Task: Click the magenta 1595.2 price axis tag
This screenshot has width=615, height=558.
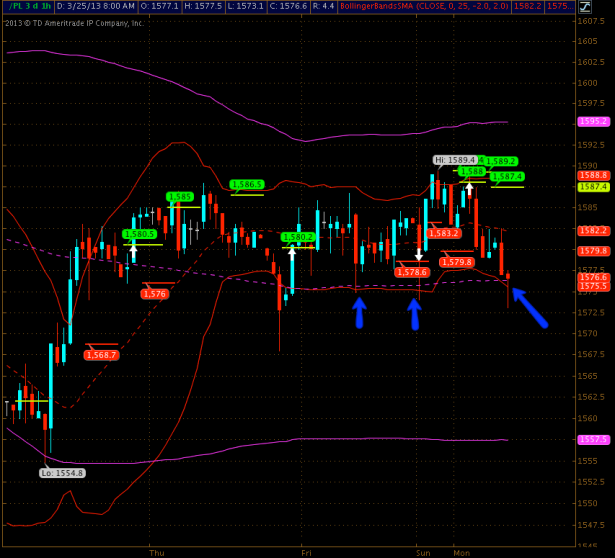Action: click(x=593, y=121)
